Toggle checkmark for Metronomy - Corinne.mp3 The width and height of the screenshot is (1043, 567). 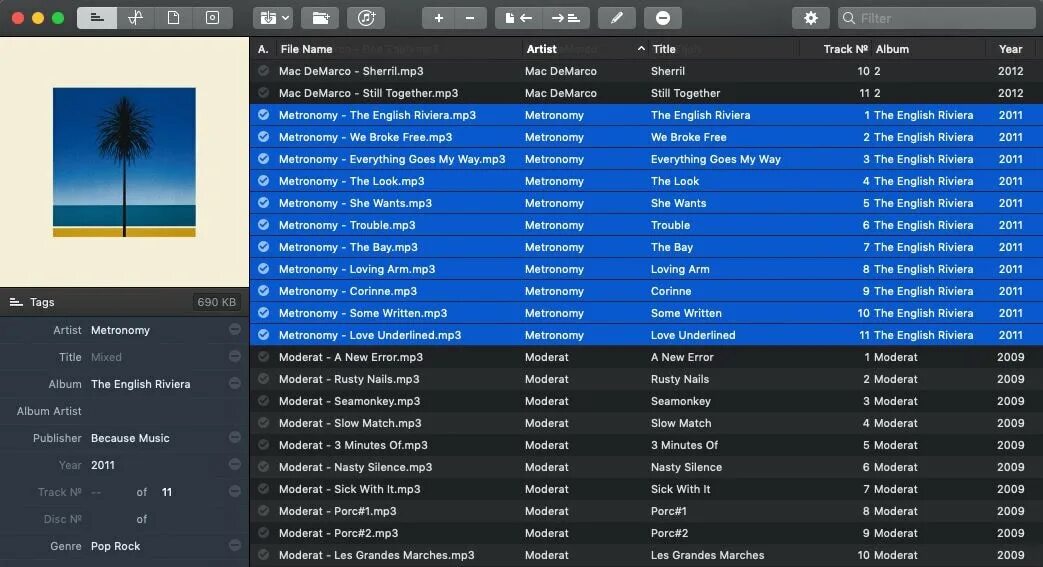(x=263, y=291)
